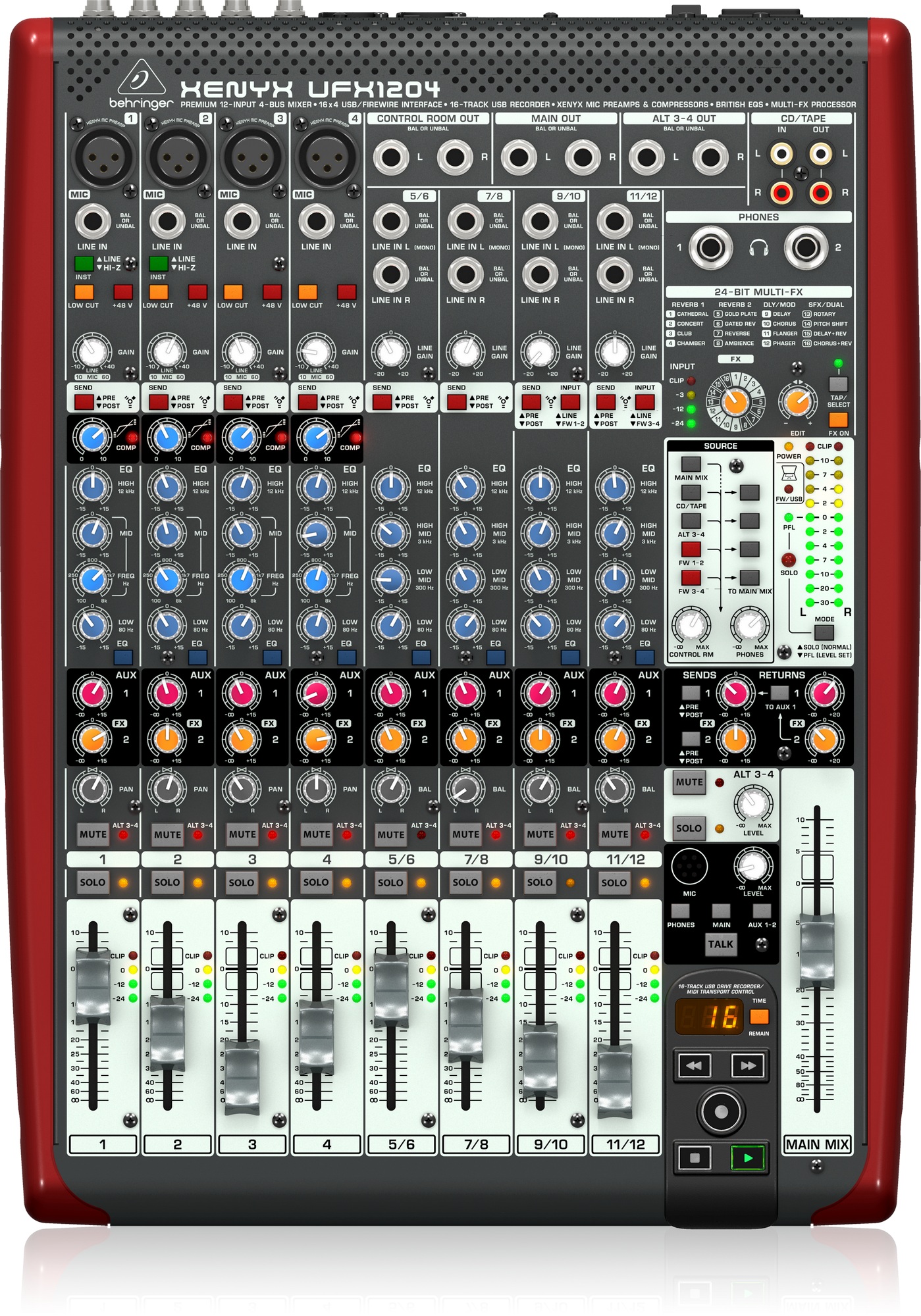Viewport: 921px width, 1316px height.
Task: Click the PHONES level knob in source section
Action: [x=750, y=624]
